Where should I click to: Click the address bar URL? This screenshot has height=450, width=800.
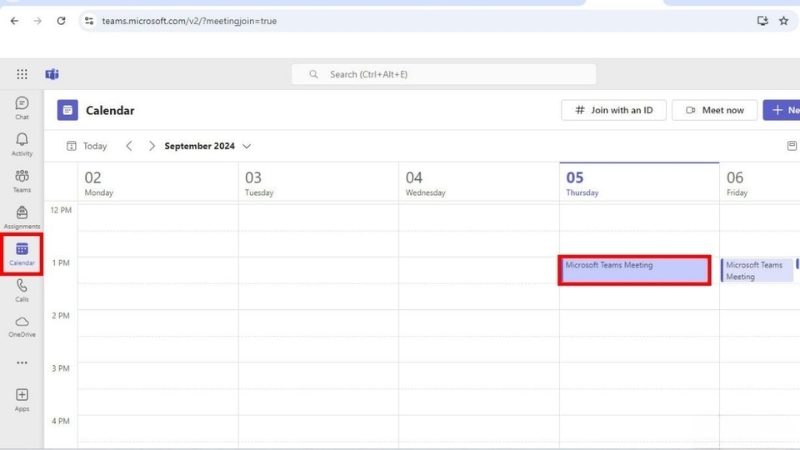(189, 21)
